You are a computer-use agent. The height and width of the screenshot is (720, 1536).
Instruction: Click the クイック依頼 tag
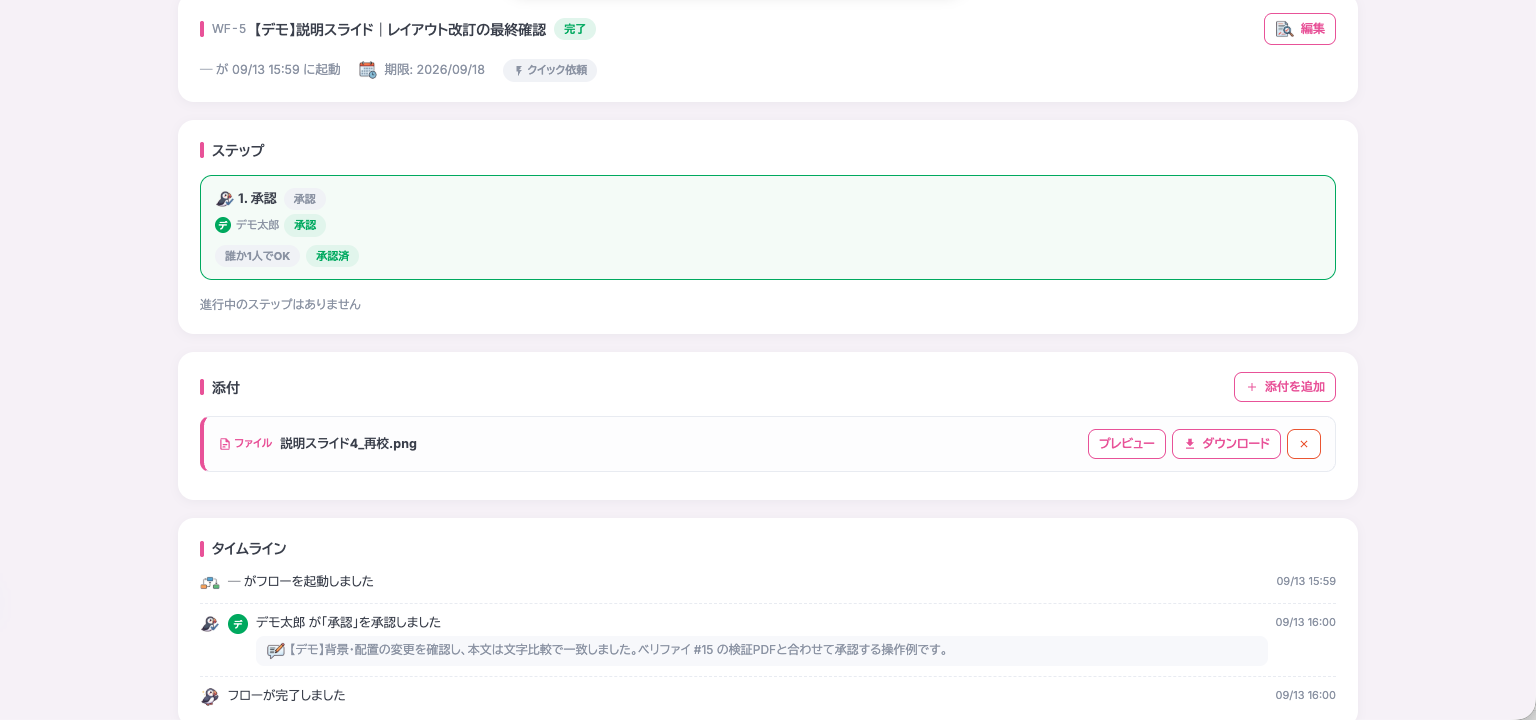[550, 70]
